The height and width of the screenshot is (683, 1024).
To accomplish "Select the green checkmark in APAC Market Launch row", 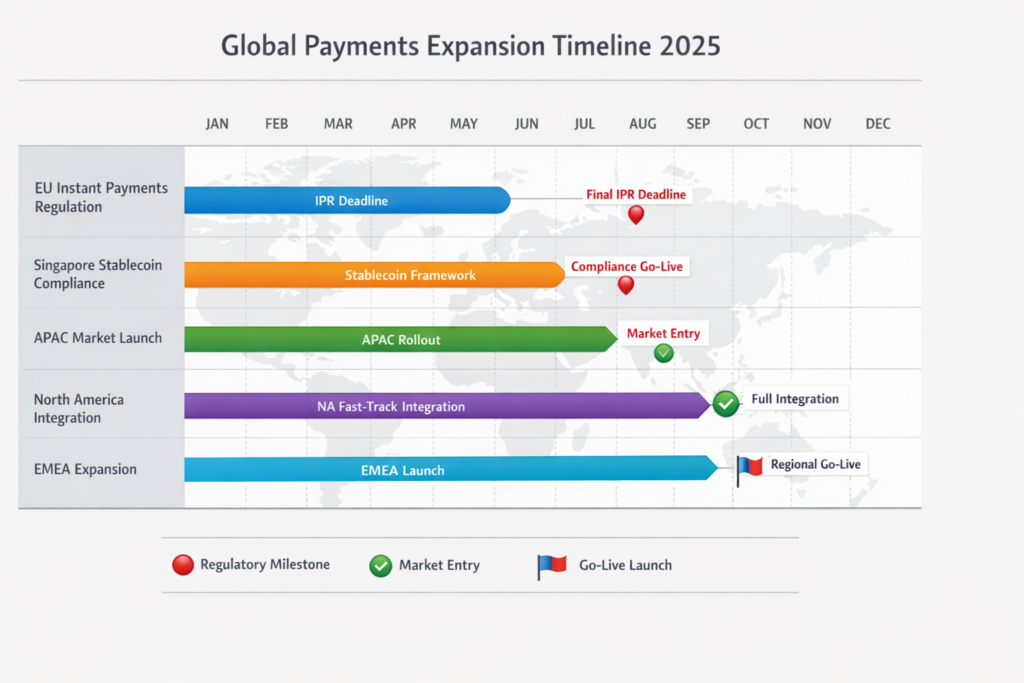I will tap(663, 353).
